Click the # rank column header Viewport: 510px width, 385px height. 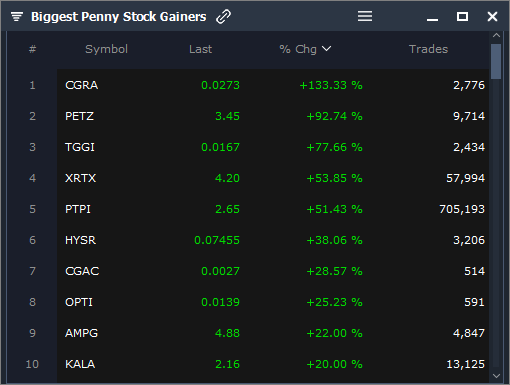coord(32,49)
